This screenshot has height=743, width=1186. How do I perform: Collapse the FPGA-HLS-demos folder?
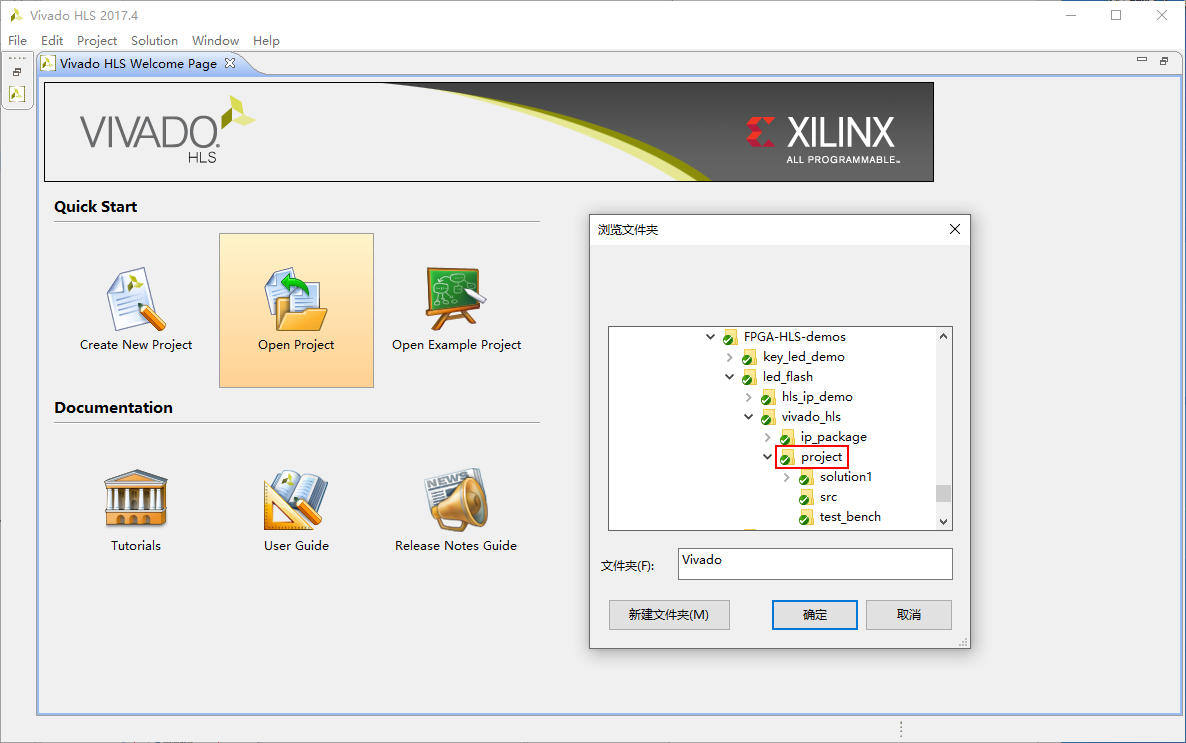[x=711, y=337]
